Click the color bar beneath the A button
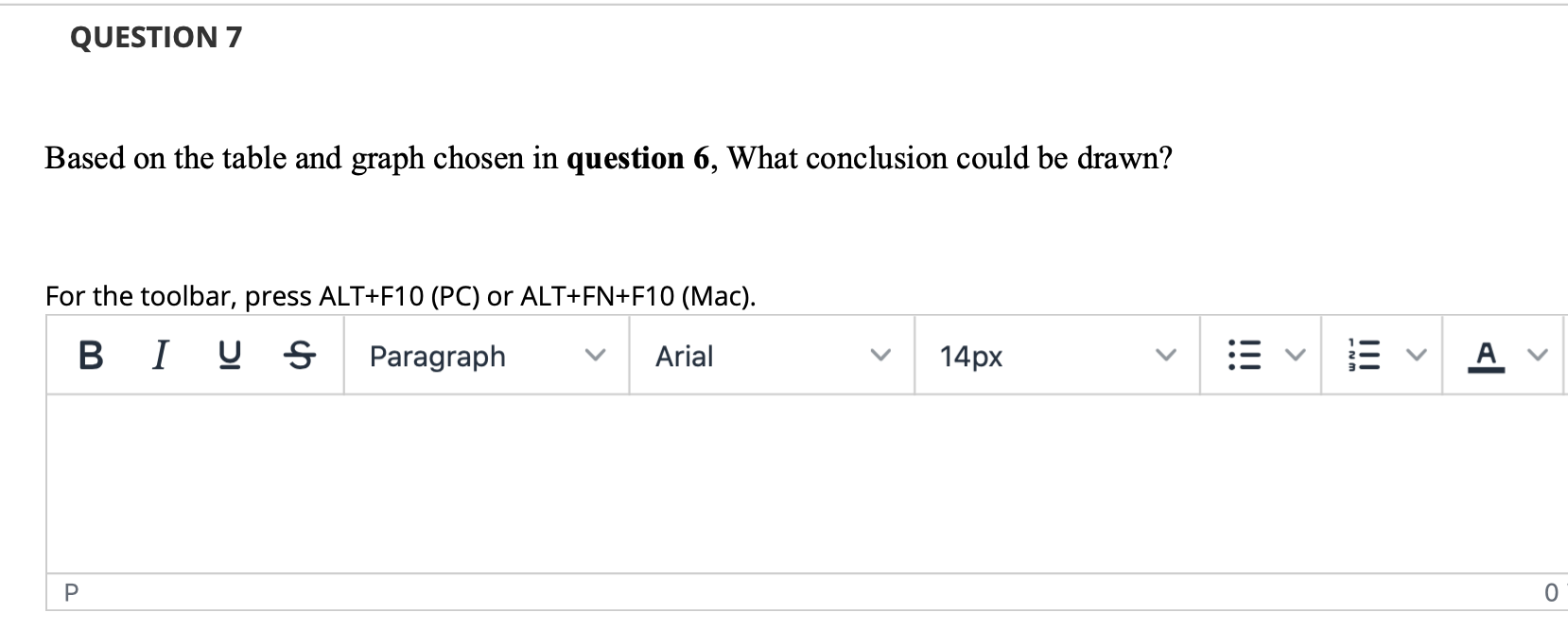The image size is (1568, 630). [1486, 368]
